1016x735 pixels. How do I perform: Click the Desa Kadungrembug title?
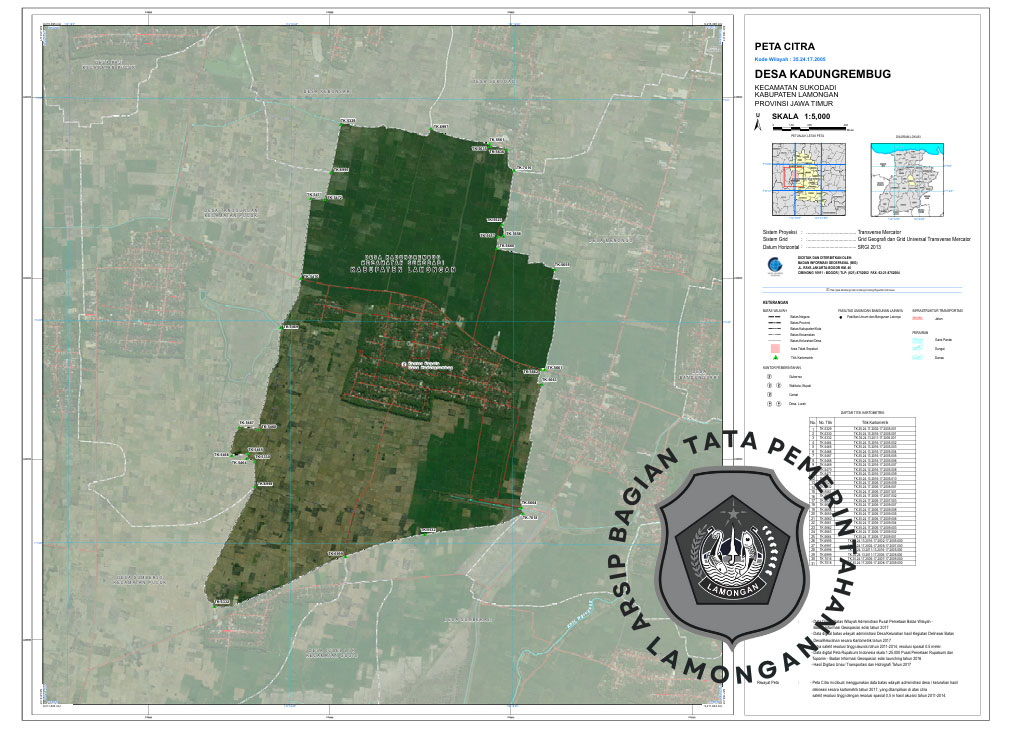[x=808, y=74]
